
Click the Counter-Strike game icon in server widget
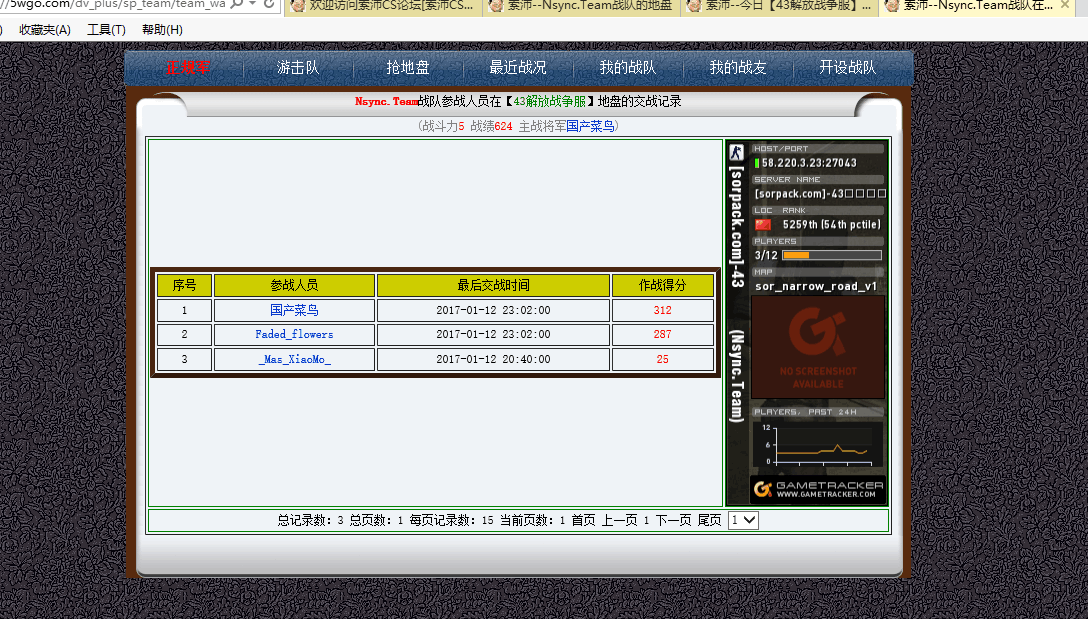tap(736, 153)
